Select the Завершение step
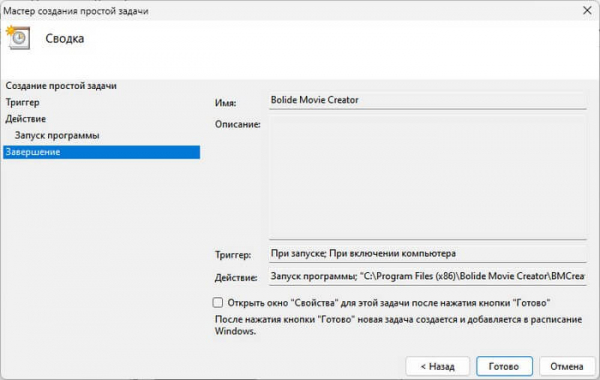The image size is (600, 380). (x=101, y=152)
